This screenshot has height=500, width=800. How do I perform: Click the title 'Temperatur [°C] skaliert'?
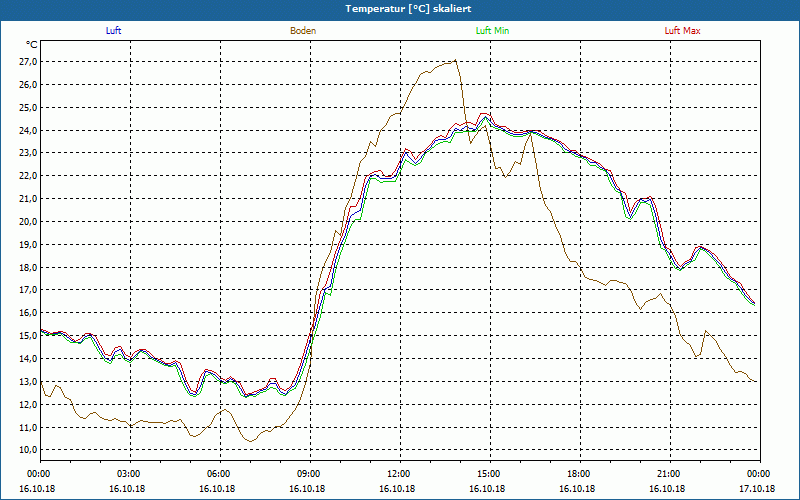pyautogui.click(x=408, y=9)
